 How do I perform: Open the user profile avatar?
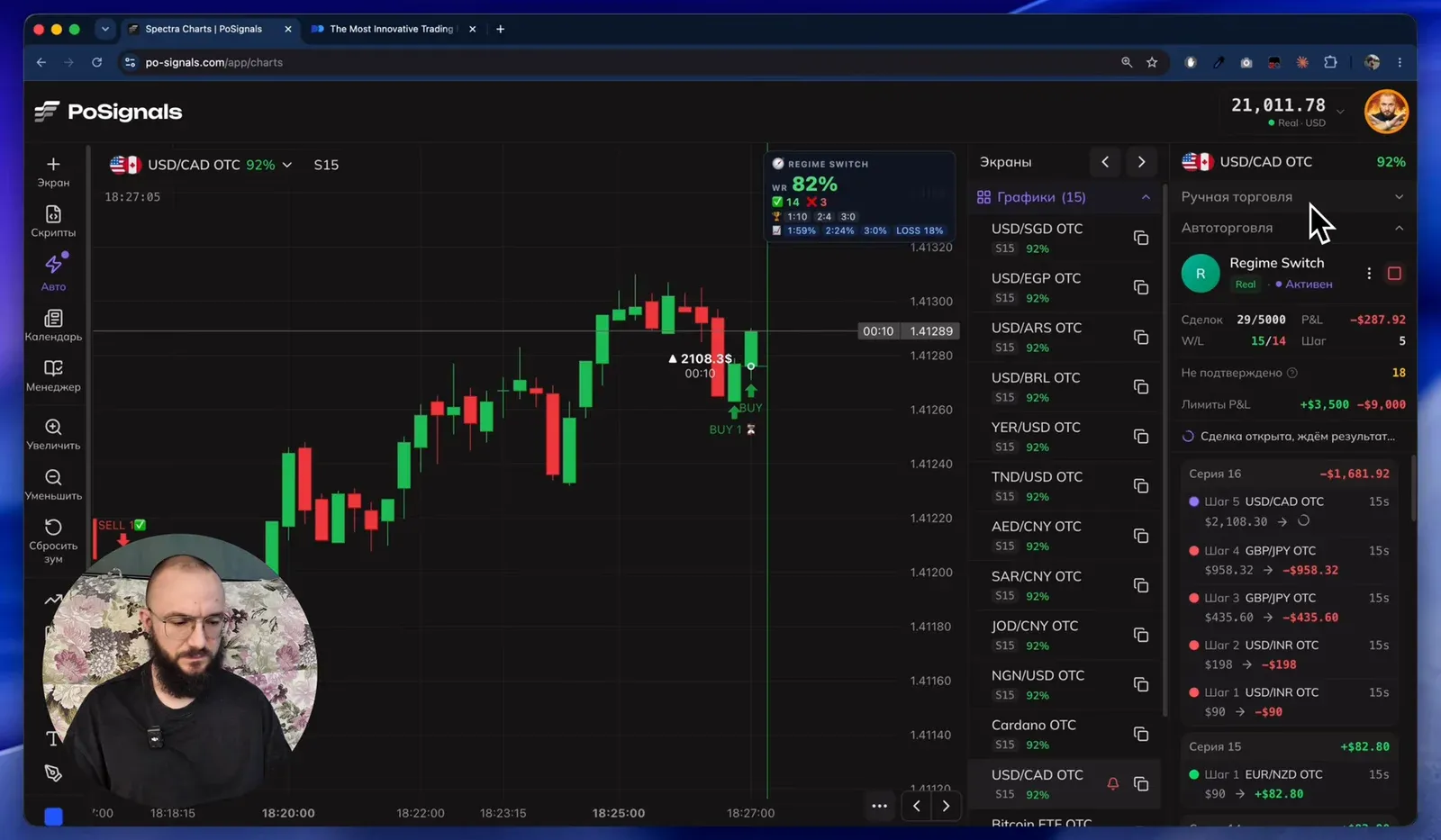coord(1386,112)
